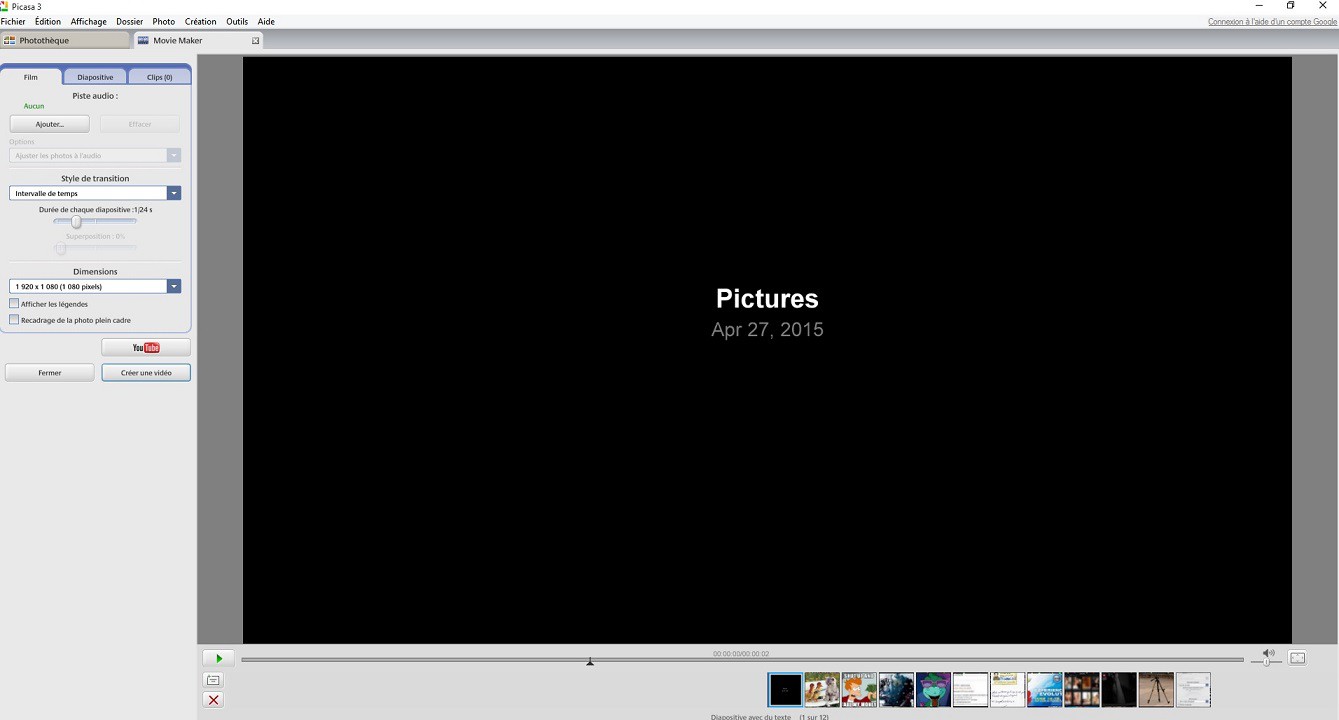The height and width of the screenshot is (720, 1339).
Task: Select the orange Futurama meme thumbnail
Action: point(859,690)
